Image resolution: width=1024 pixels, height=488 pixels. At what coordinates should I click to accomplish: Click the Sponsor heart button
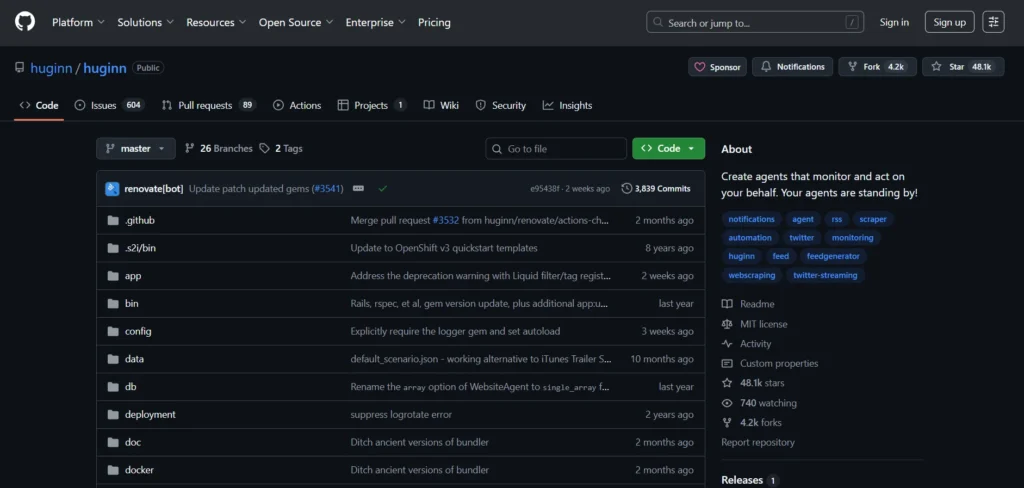click(x=717, y=67)
